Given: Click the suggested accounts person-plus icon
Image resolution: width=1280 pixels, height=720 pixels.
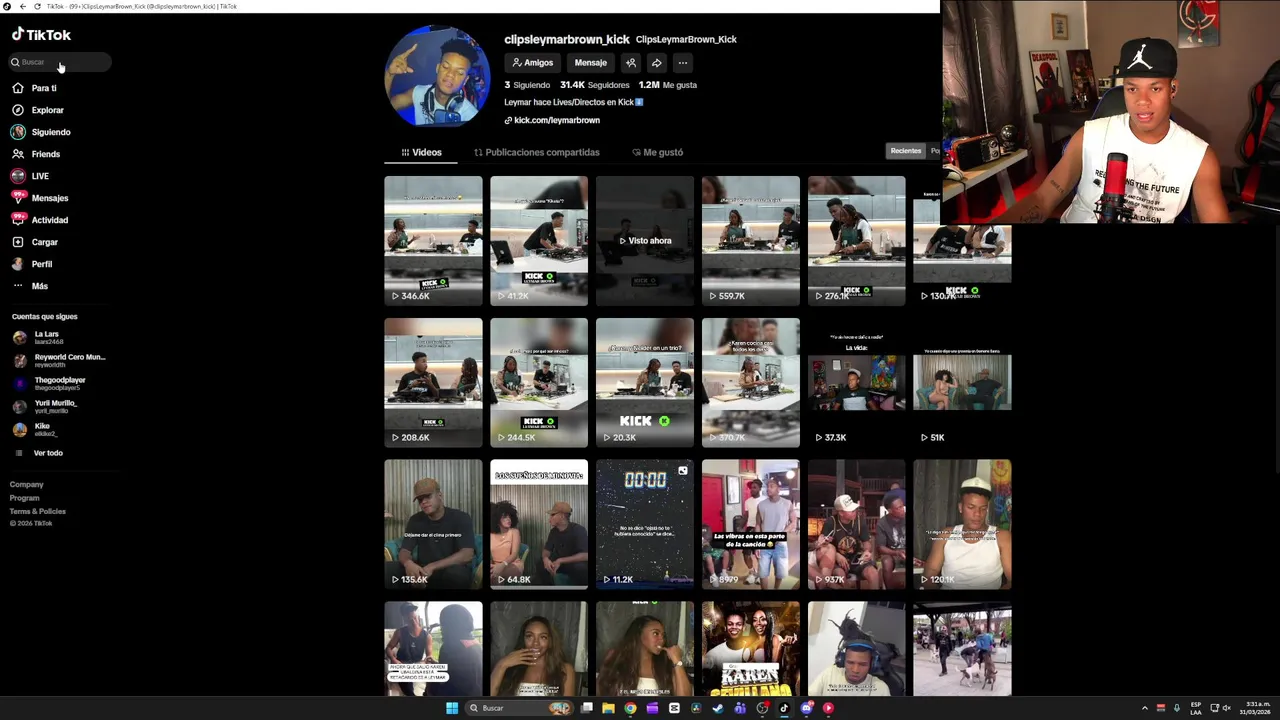Looking at the screenshot, I should pos(631,63).
